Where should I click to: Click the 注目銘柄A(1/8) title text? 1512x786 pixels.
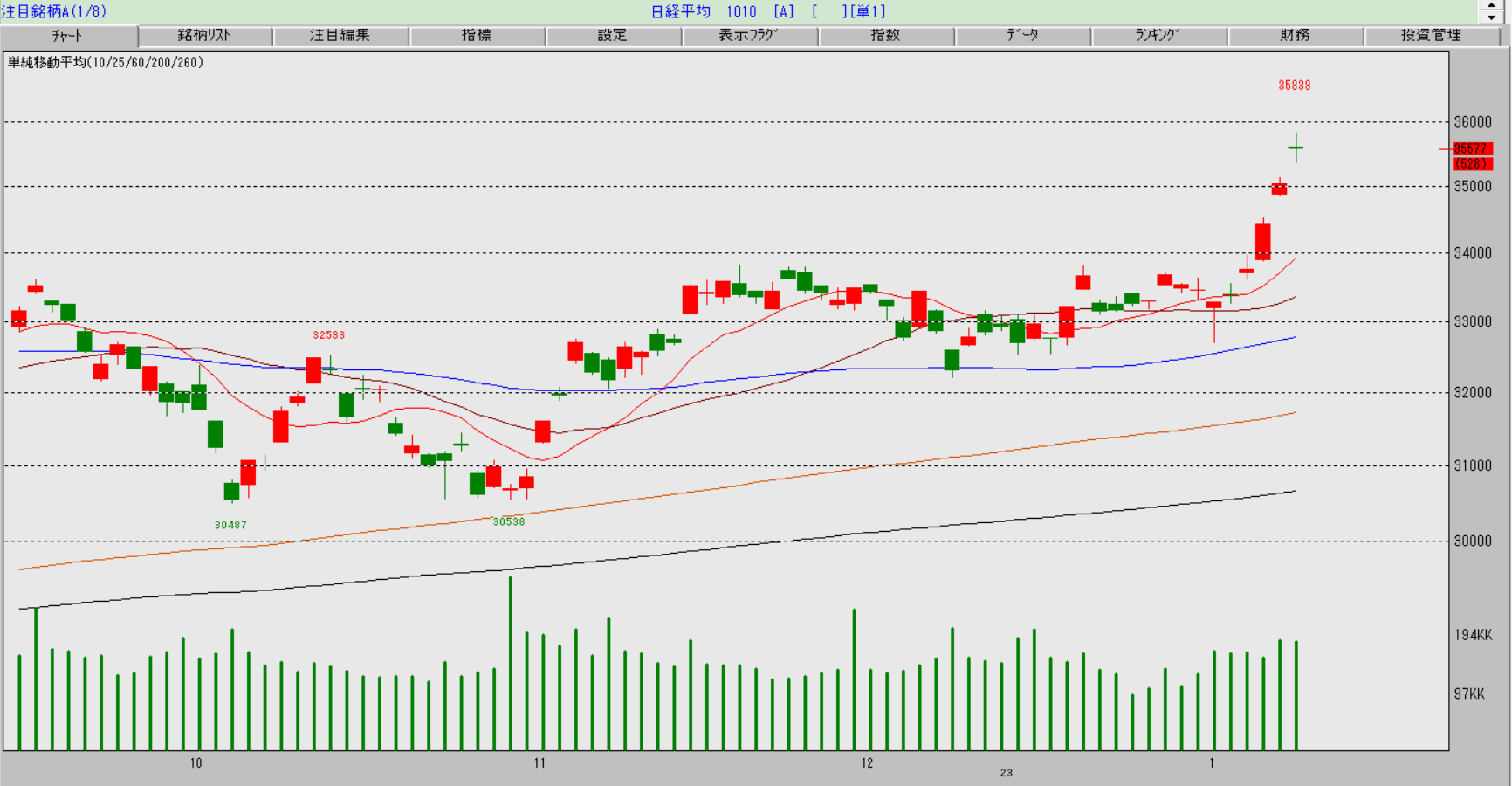tap(54, 11)
